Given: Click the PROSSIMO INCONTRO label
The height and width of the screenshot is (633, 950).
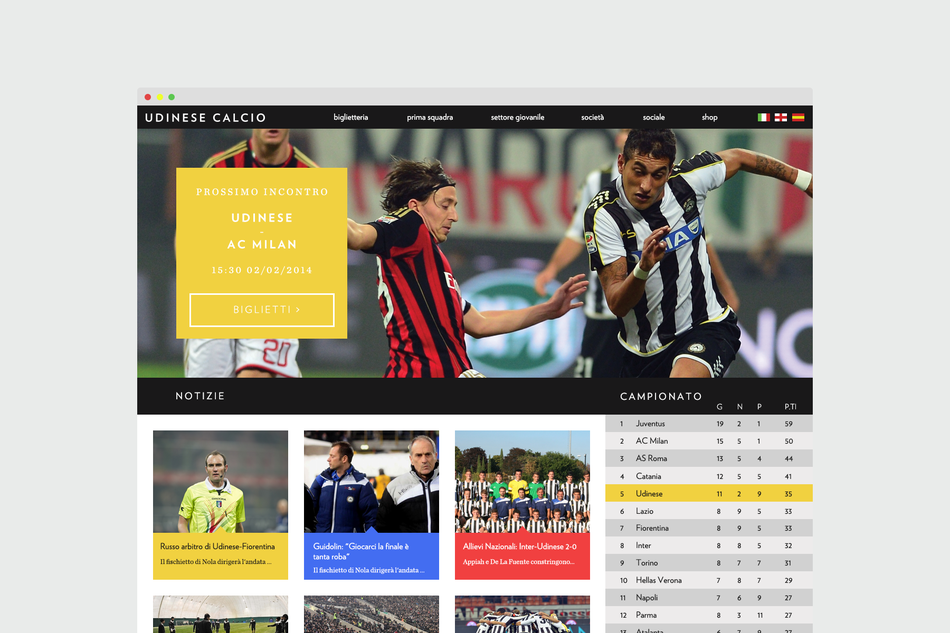Looking at the screenshot, I should point(262,191).
